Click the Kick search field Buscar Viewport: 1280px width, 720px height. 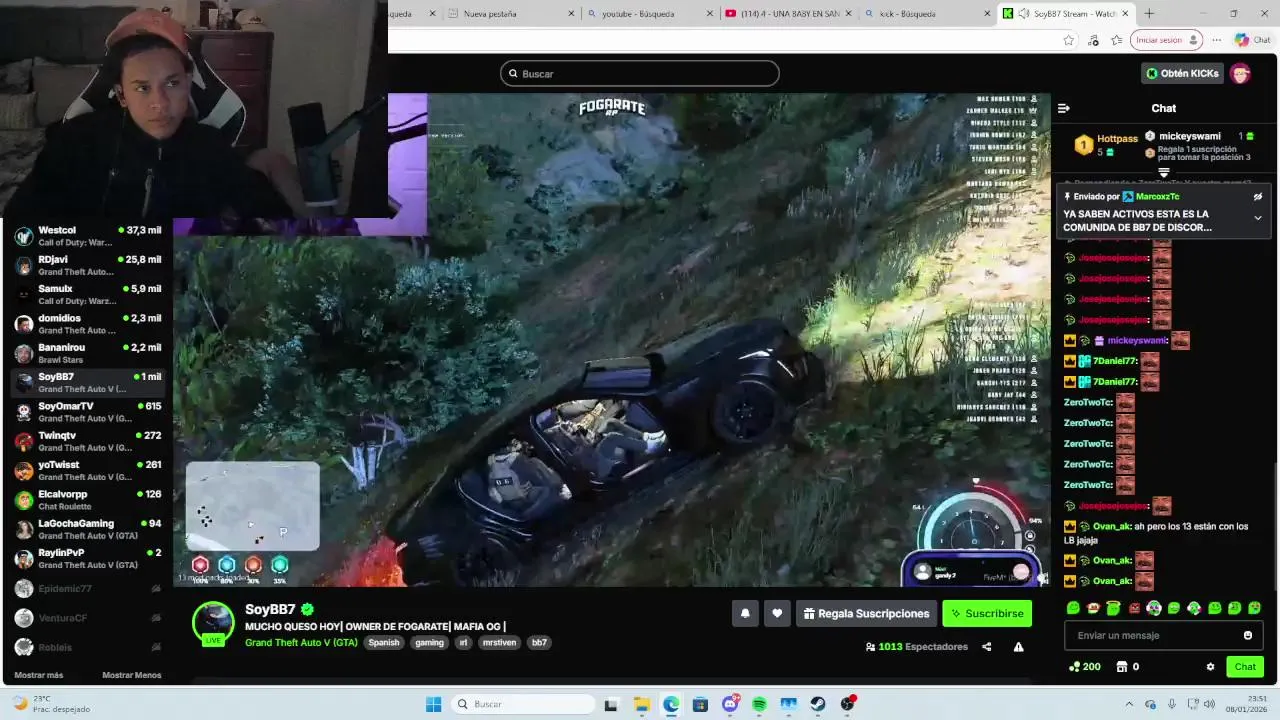[x=640, y=73]
